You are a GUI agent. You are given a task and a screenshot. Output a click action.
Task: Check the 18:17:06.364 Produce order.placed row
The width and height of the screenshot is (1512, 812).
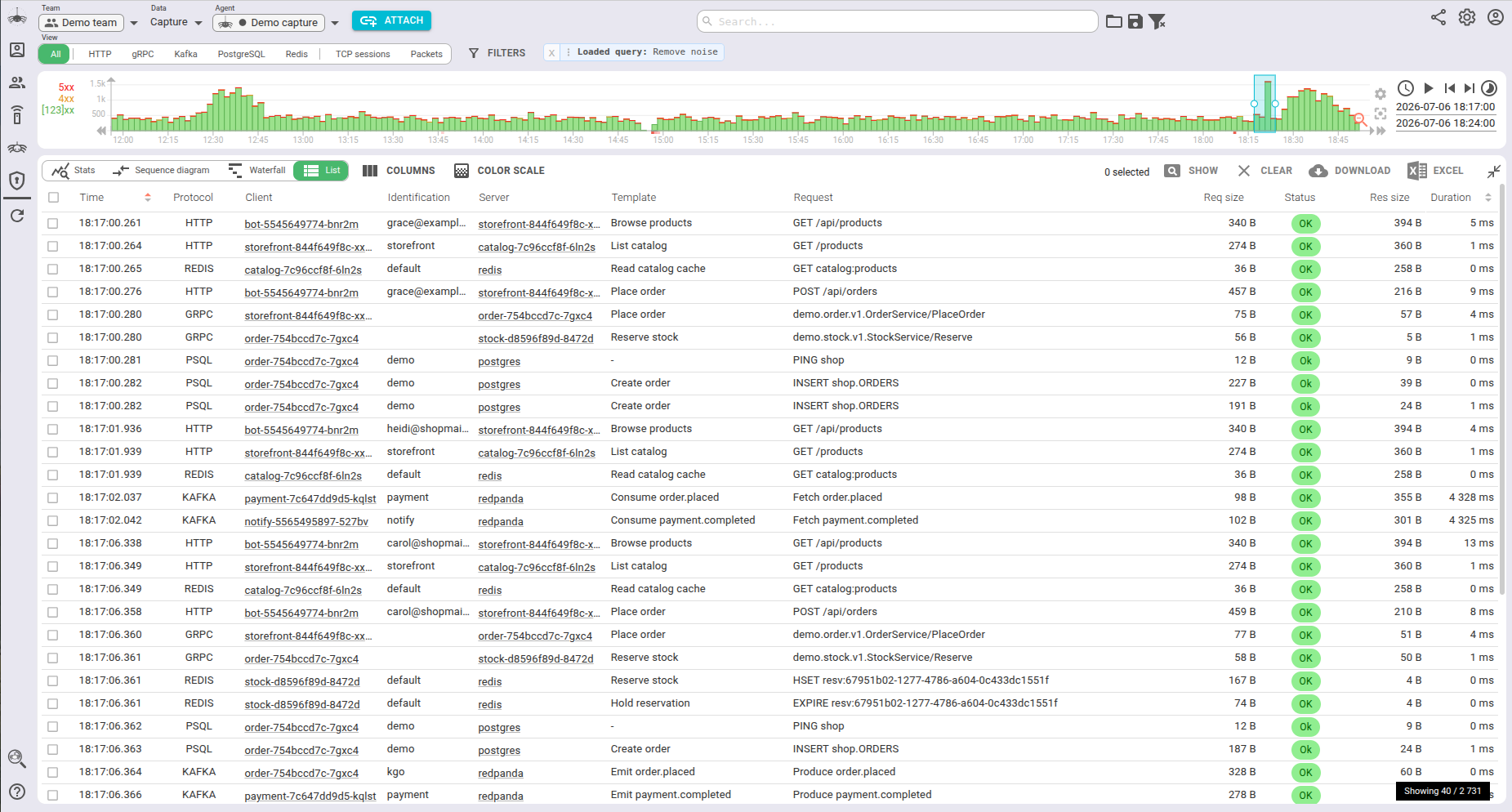53,772
